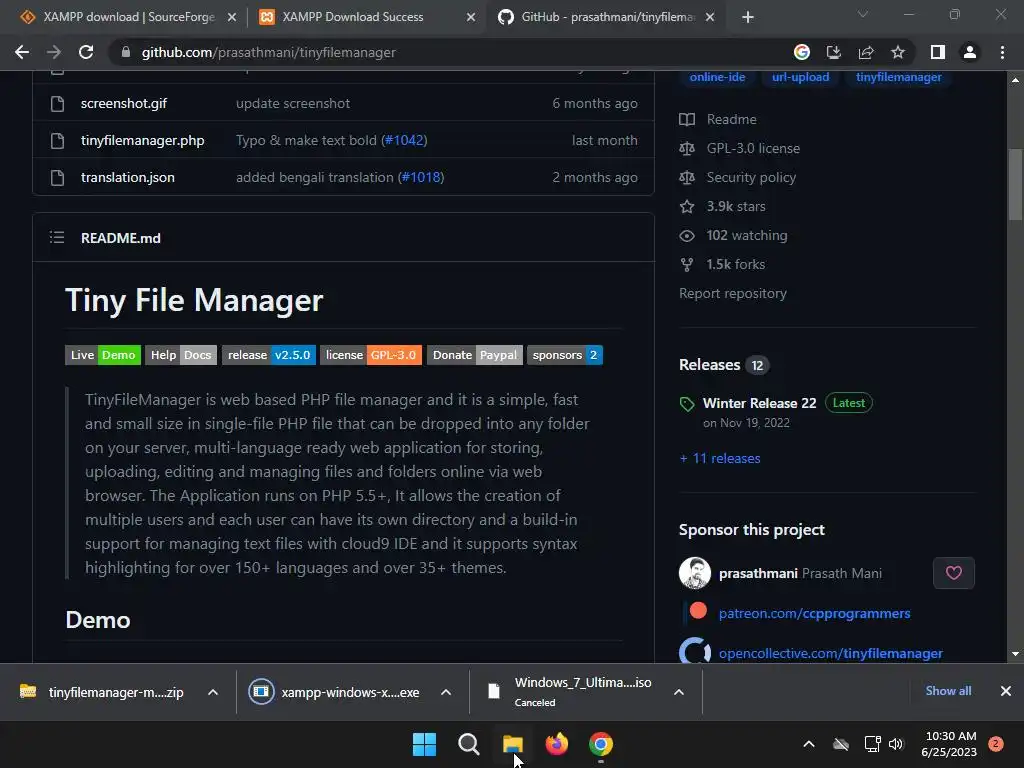View 3.9k stars link

click(736, 206)
